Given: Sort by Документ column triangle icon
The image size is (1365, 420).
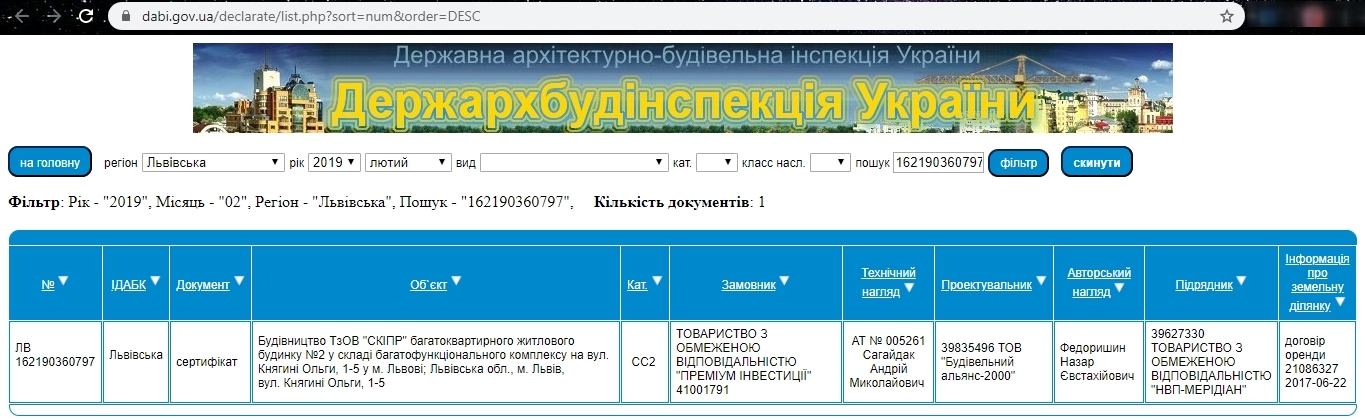Looking at the screenshot, I should pyautogui.click(x=239, y=281).
